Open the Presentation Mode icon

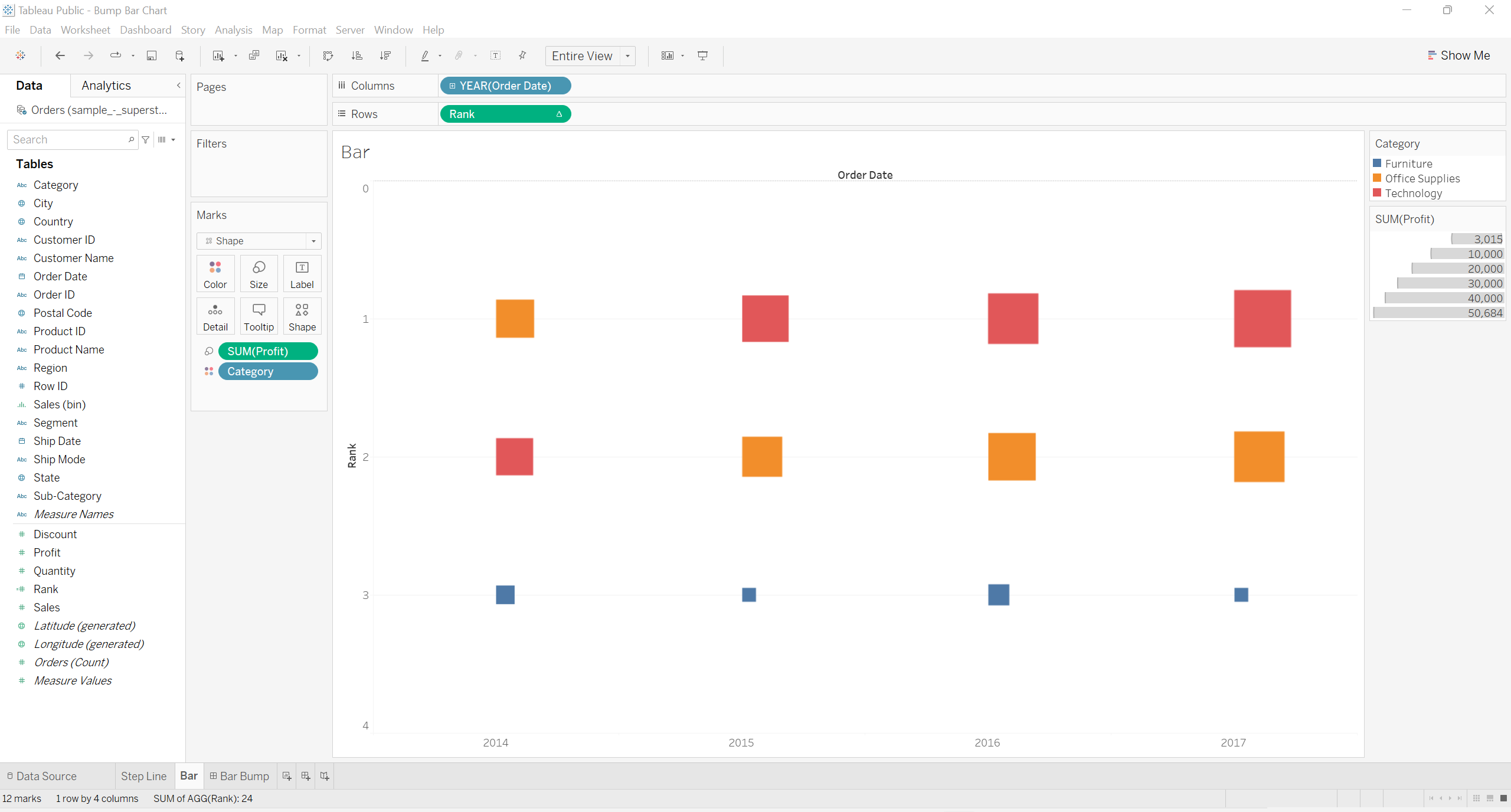702,55
